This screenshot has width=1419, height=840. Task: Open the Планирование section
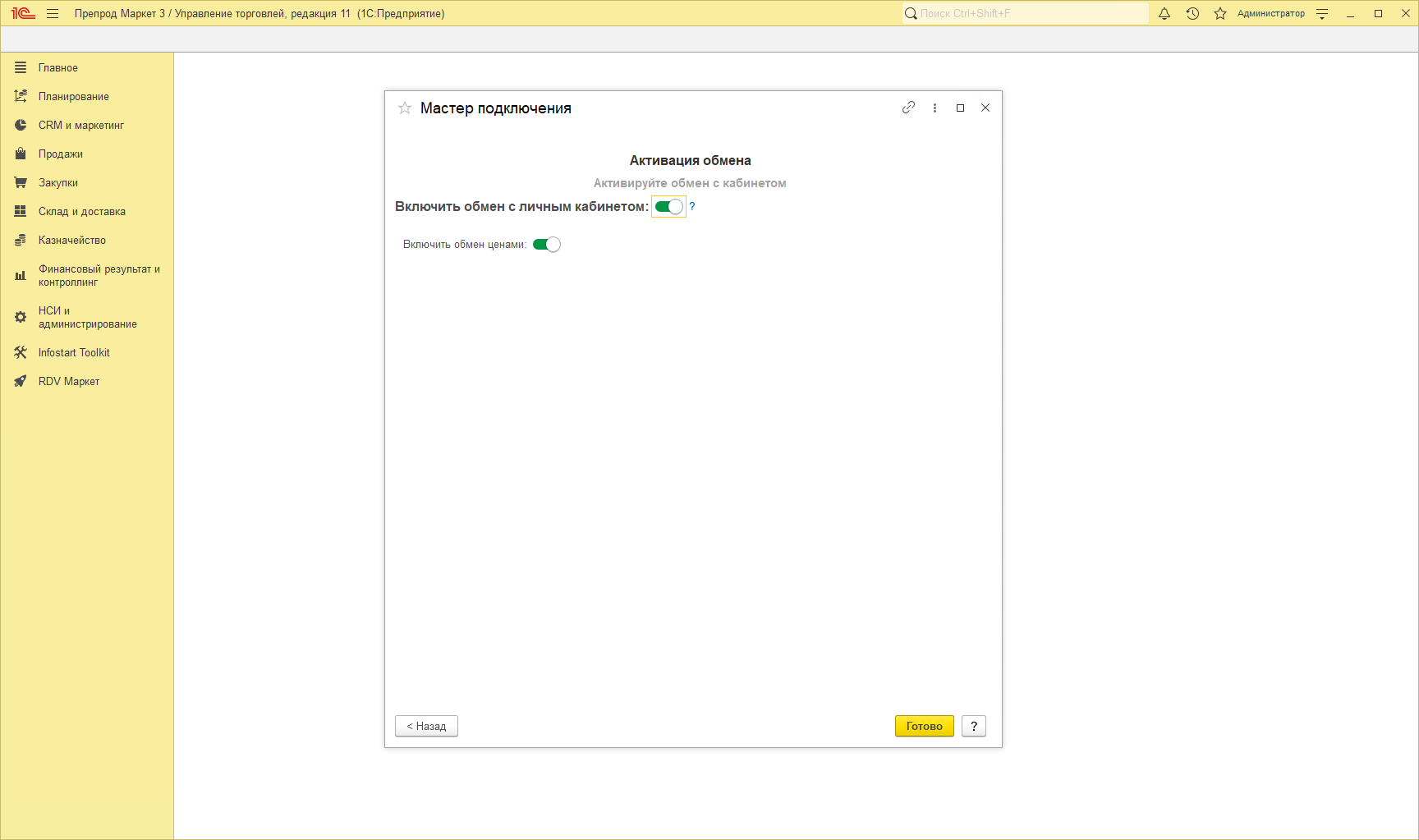87,97
